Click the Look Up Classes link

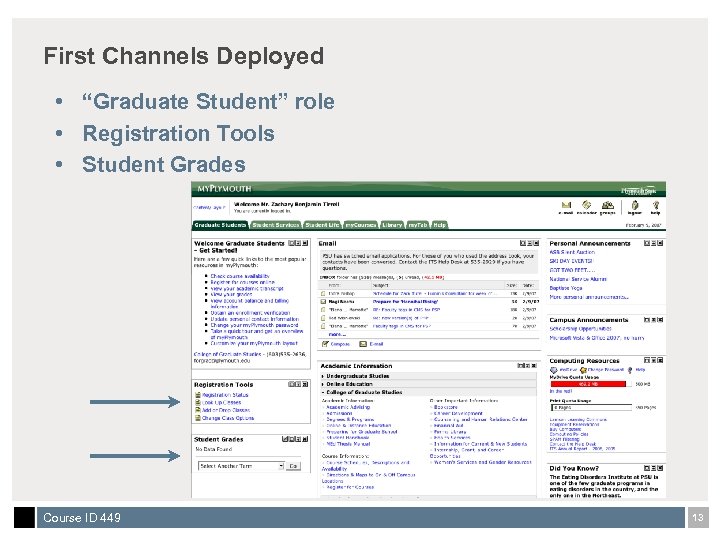coord(221,403)
